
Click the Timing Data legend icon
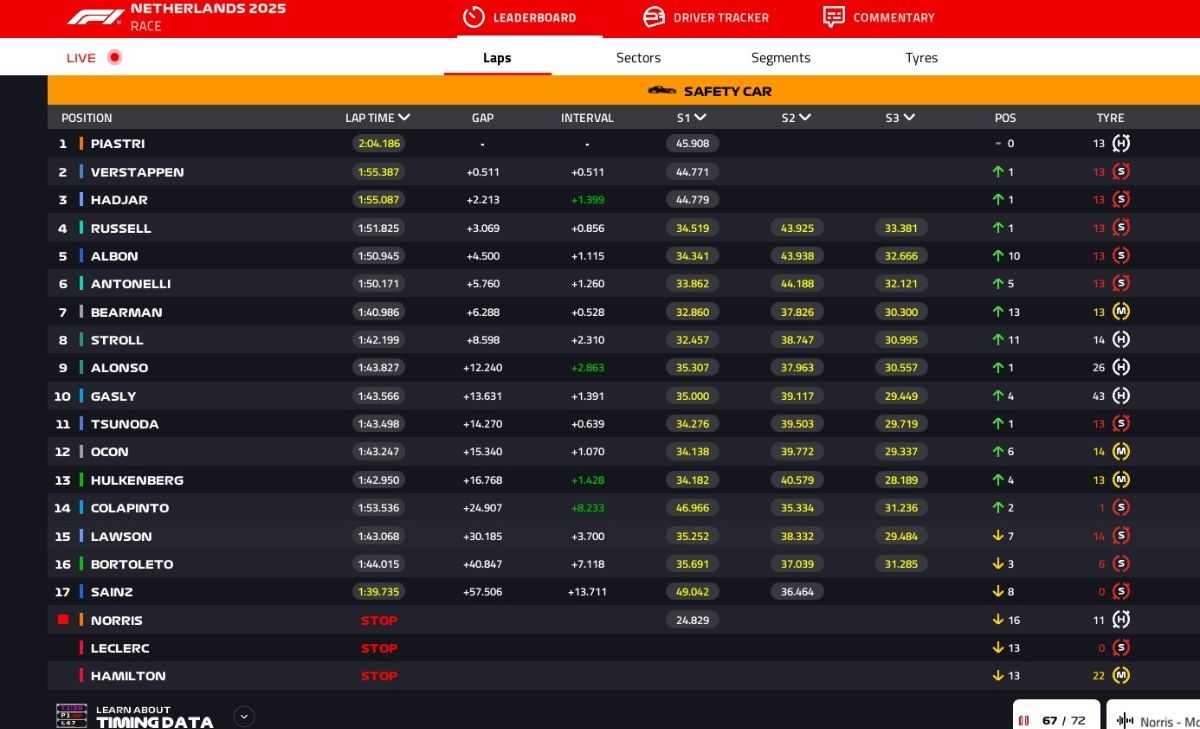(71, 716)
